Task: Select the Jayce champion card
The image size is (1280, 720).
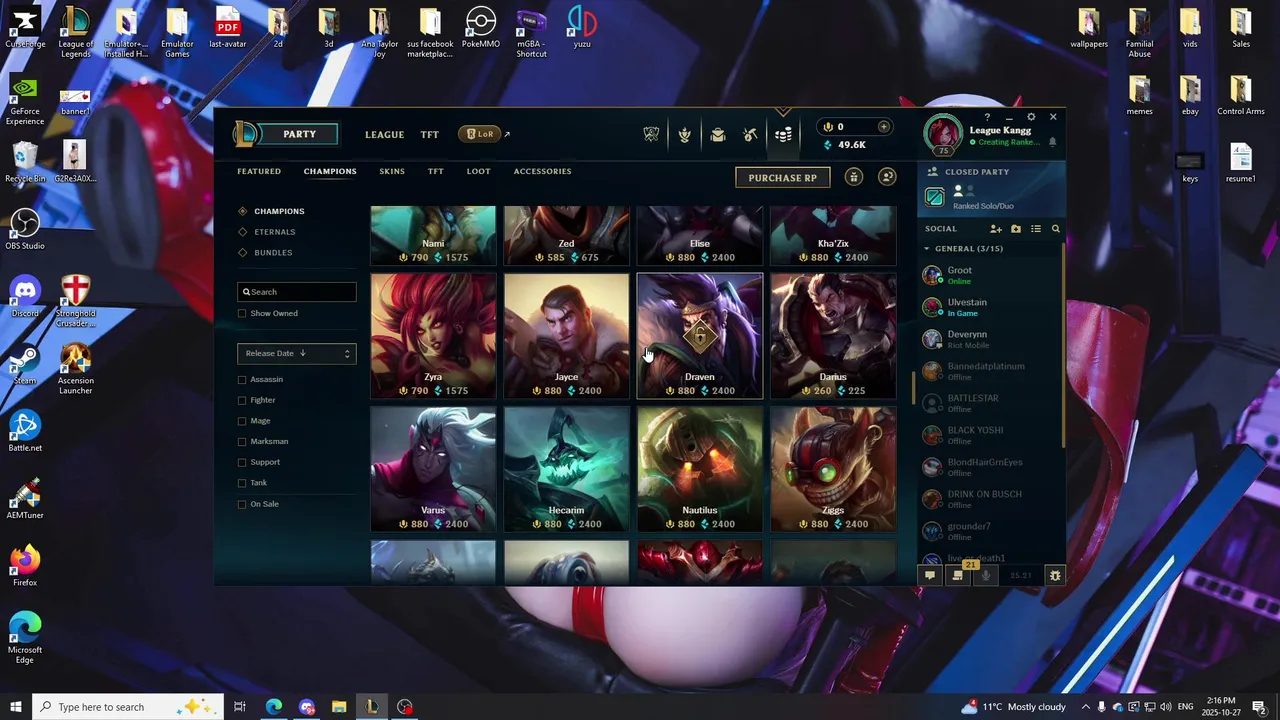Action: [566, 336]
